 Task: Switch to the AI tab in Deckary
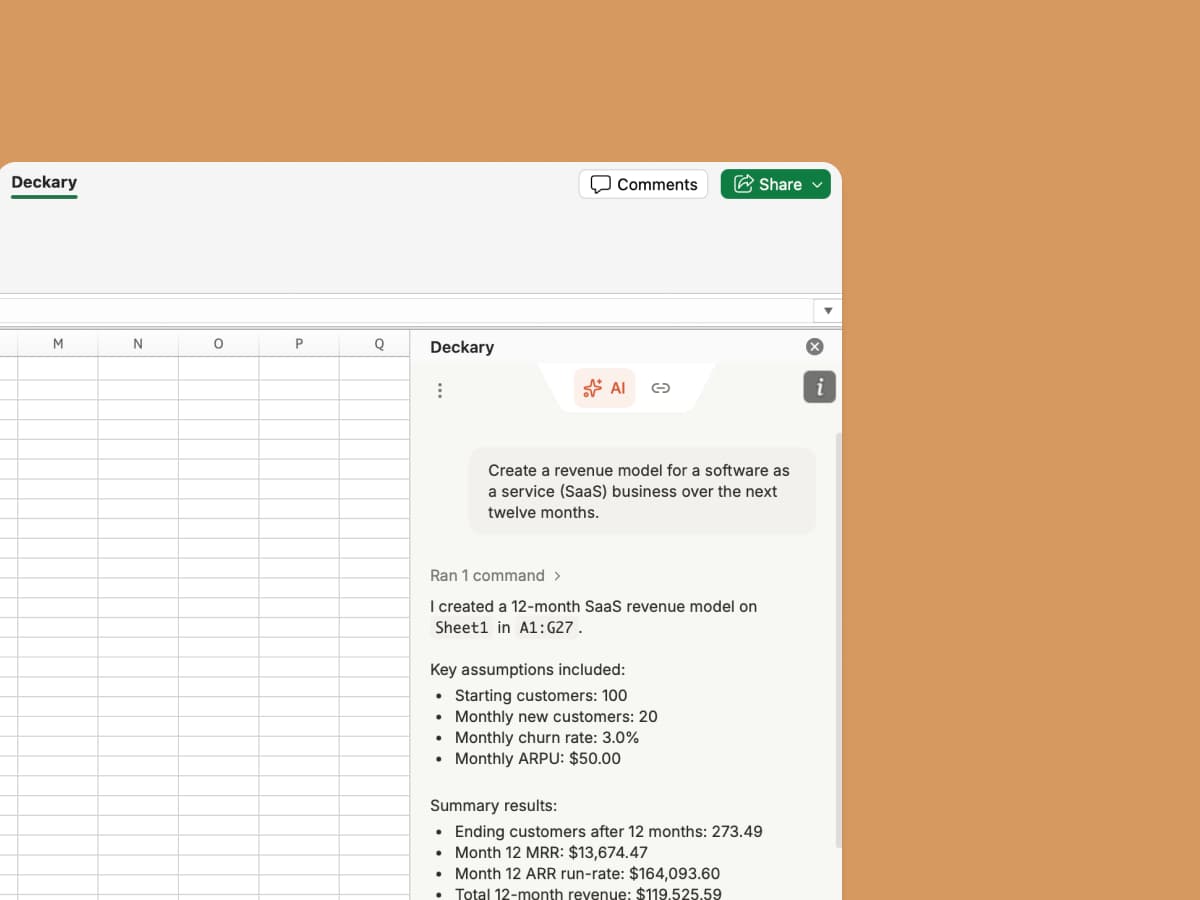(x=604, y=388)
